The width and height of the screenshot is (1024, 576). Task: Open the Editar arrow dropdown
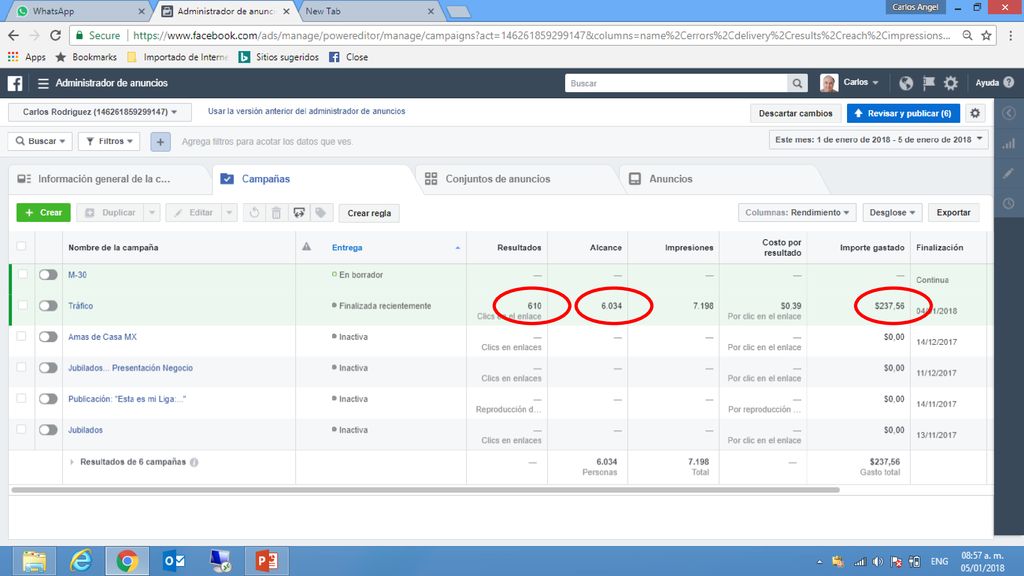pyautogui.click(x=229, y=213)
